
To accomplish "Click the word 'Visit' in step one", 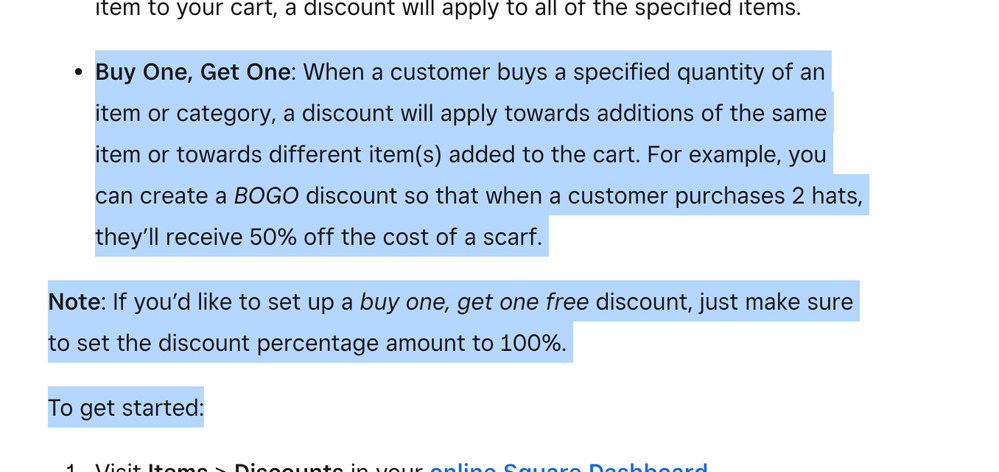I will pos(118,467).
